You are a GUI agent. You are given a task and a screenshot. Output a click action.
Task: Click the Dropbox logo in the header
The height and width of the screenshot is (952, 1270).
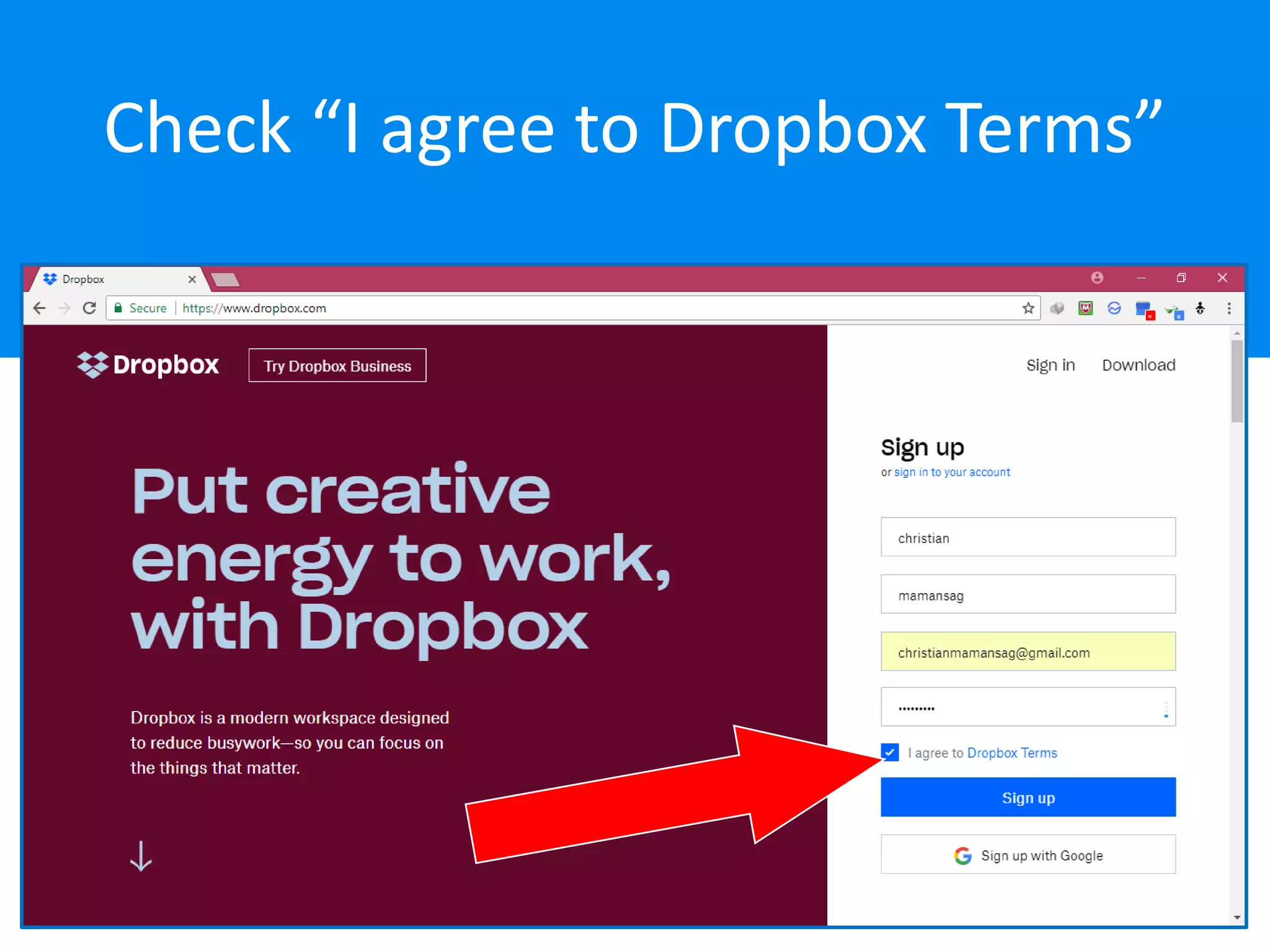click(148, 364)
